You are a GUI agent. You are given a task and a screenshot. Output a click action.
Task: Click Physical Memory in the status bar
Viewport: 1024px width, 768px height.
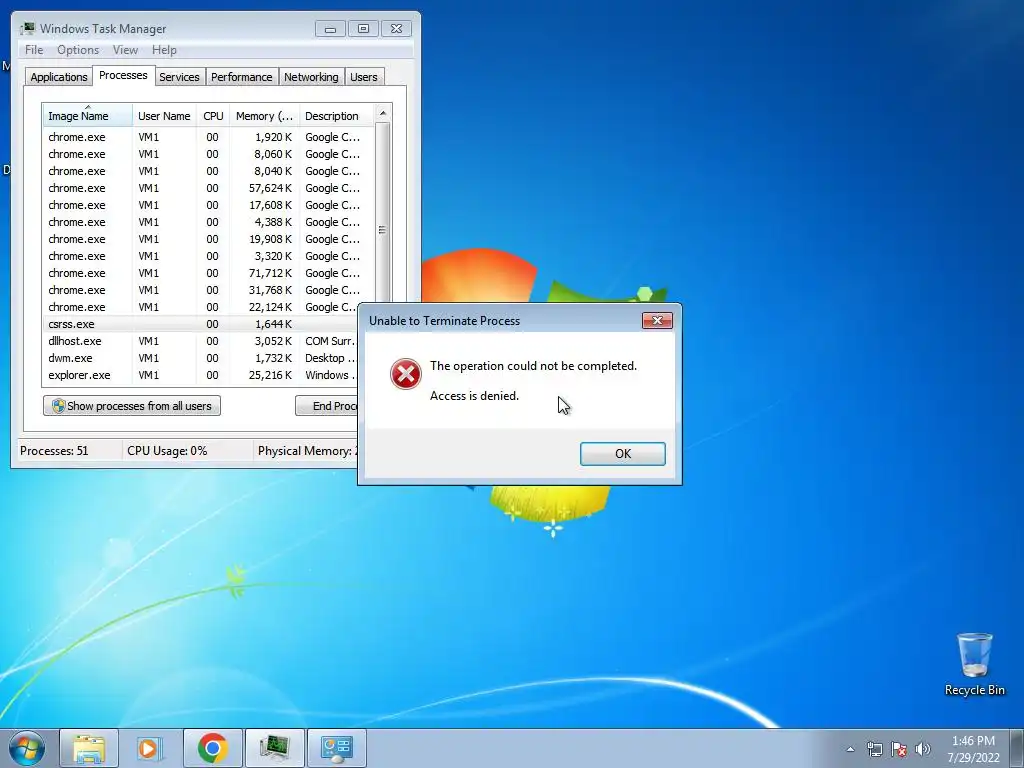(x=307, y=451)
